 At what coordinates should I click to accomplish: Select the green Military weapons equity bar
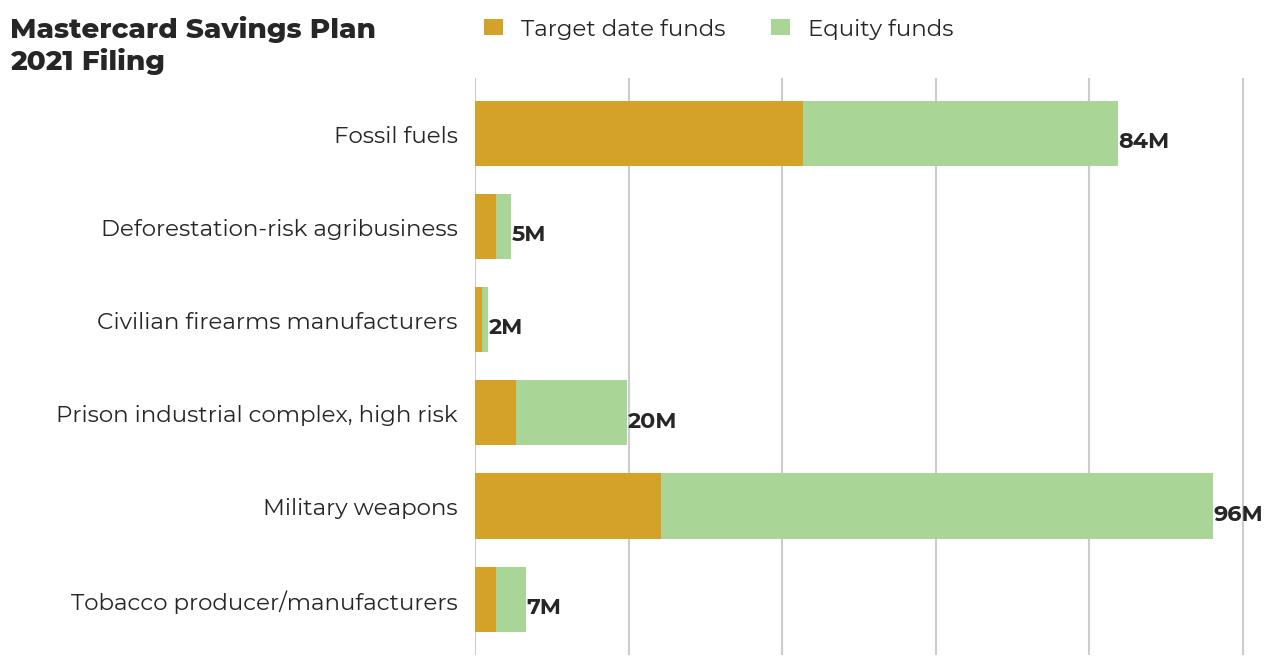pyautogui.click(x=937, y=506)
